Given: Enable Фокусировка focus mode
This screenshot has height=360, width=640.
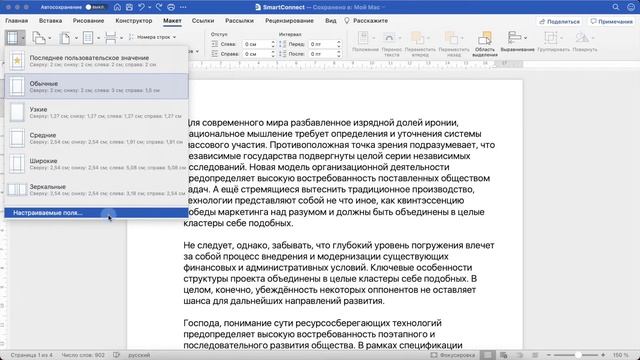Looking at the screenshot, I should click(x=452, y=355).
